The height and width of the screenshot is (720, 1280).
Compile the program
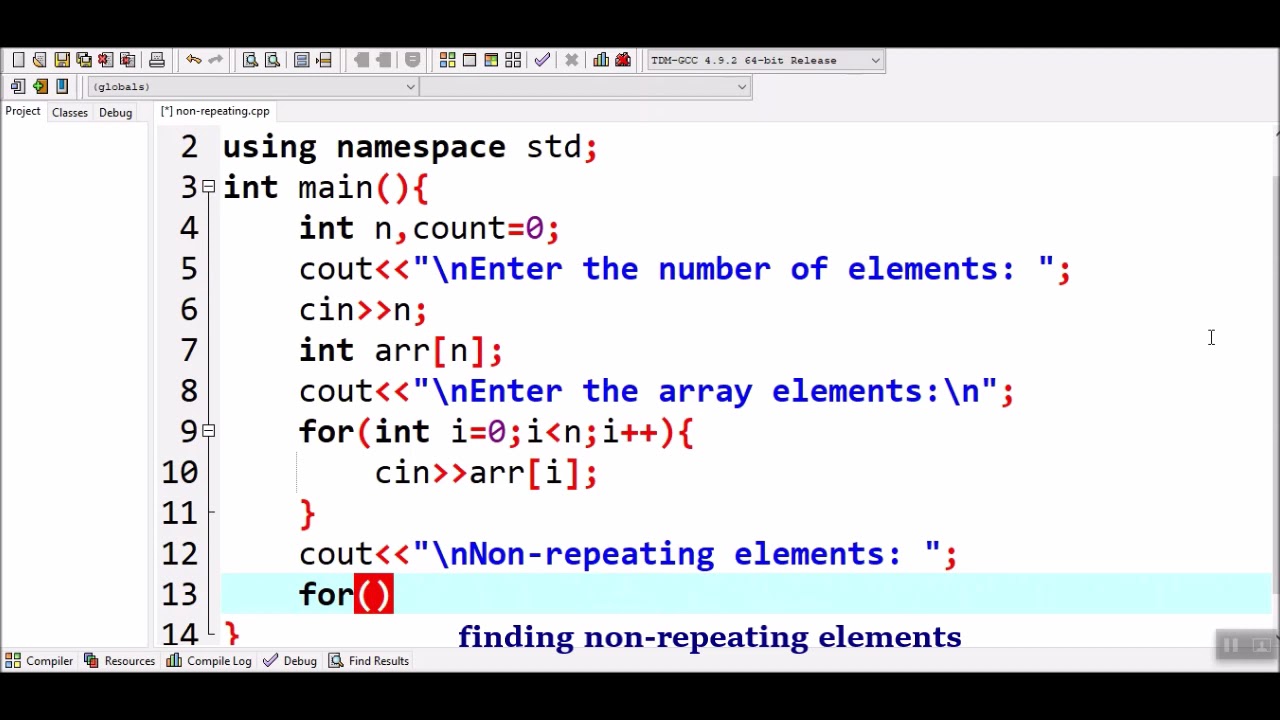pyautogui.click(x=448, y=60)
